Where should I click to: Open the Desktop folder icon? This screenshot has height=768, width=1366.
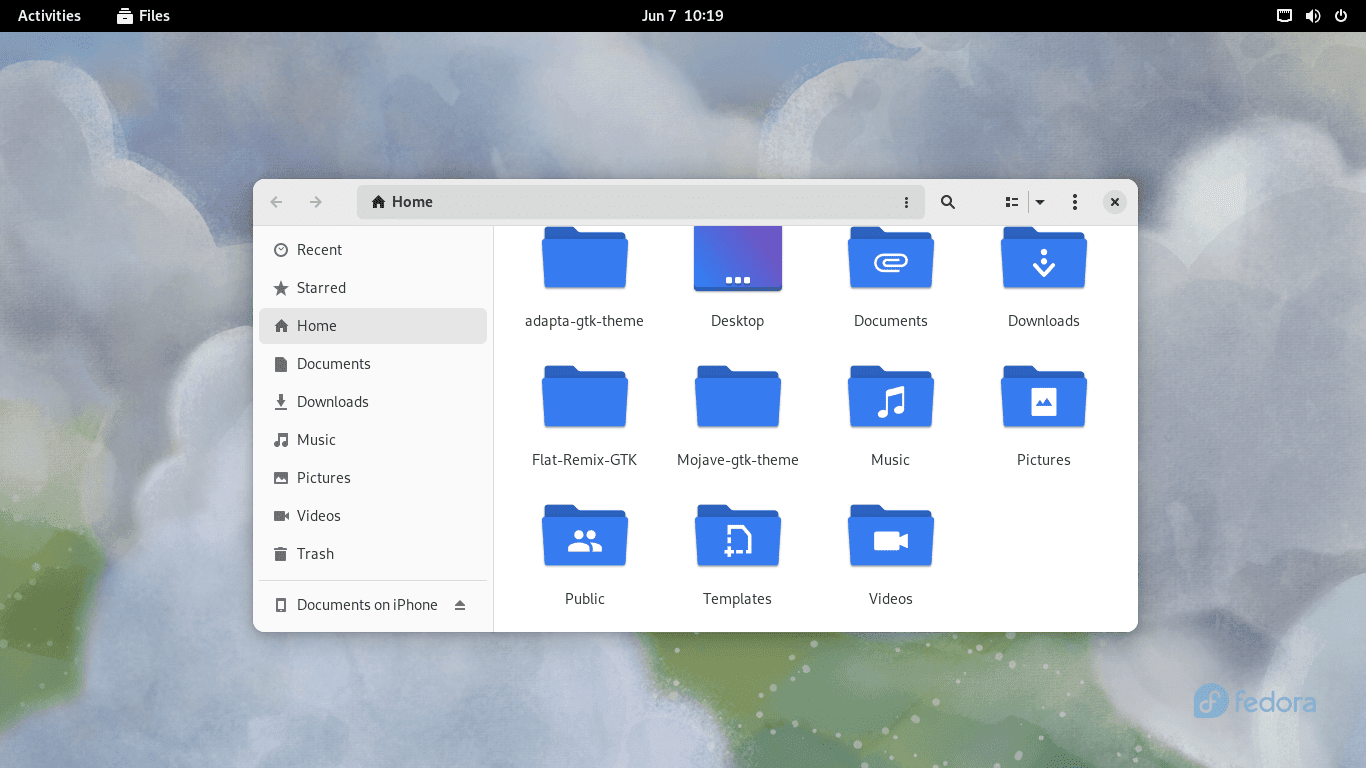738,258
